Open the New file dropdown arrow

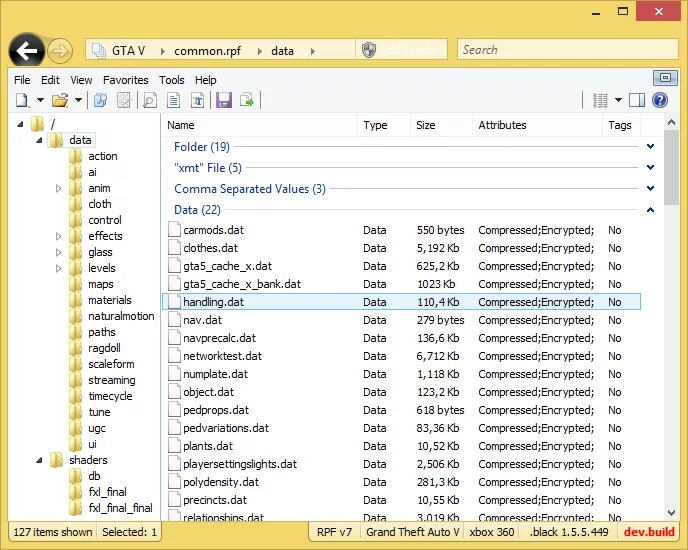click(x=40, y=101)
